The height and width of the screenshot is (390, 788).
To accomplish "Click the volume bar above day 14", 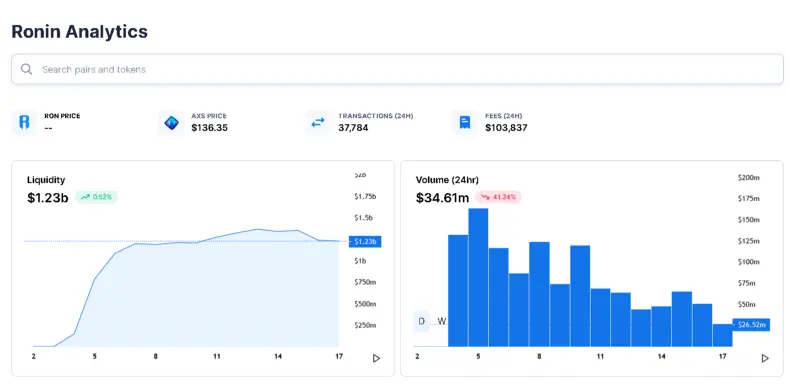I will click(x=661, y=326).
